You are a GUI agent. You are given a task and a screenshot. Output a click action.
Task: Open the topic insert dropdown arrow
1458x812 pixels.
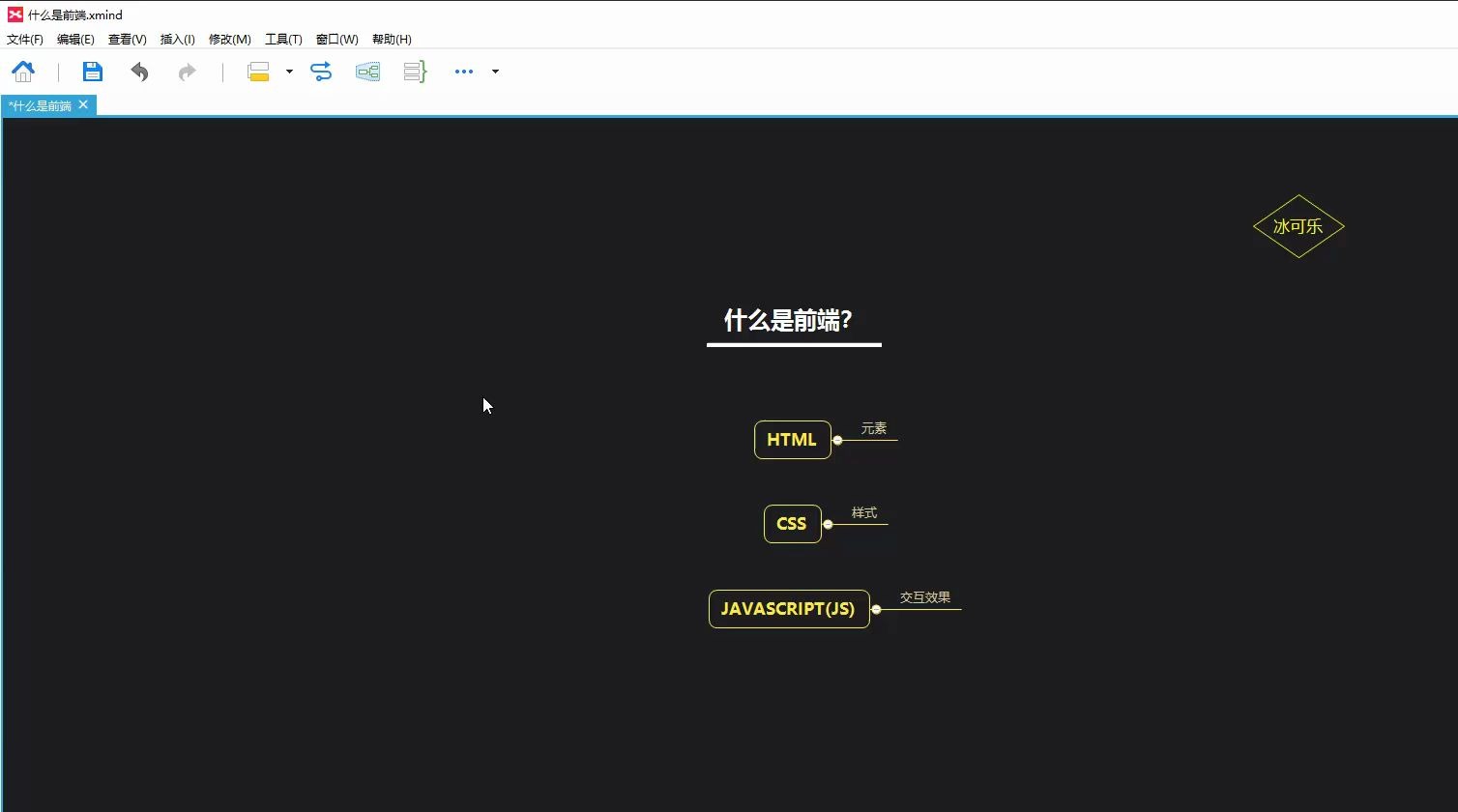pos(289,72)
